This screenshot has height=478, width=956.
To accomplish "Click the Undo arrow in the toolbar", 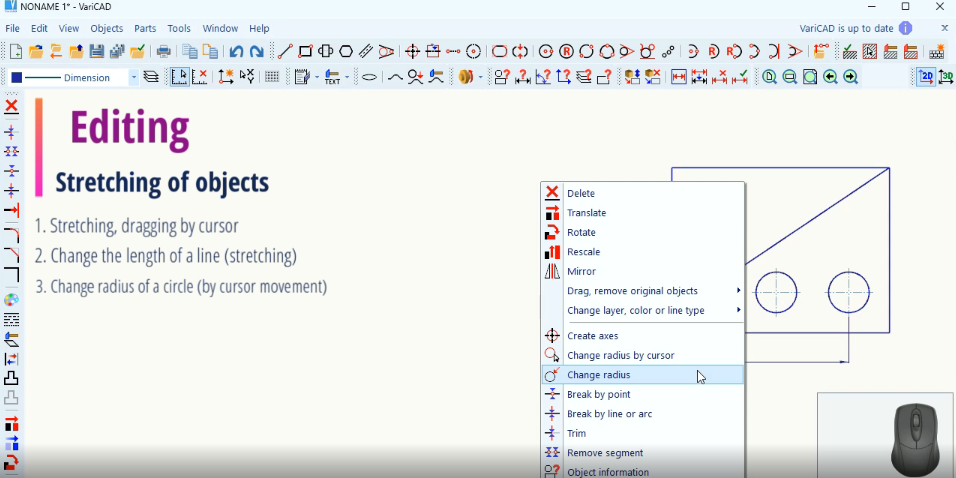I will click(236, 52).
